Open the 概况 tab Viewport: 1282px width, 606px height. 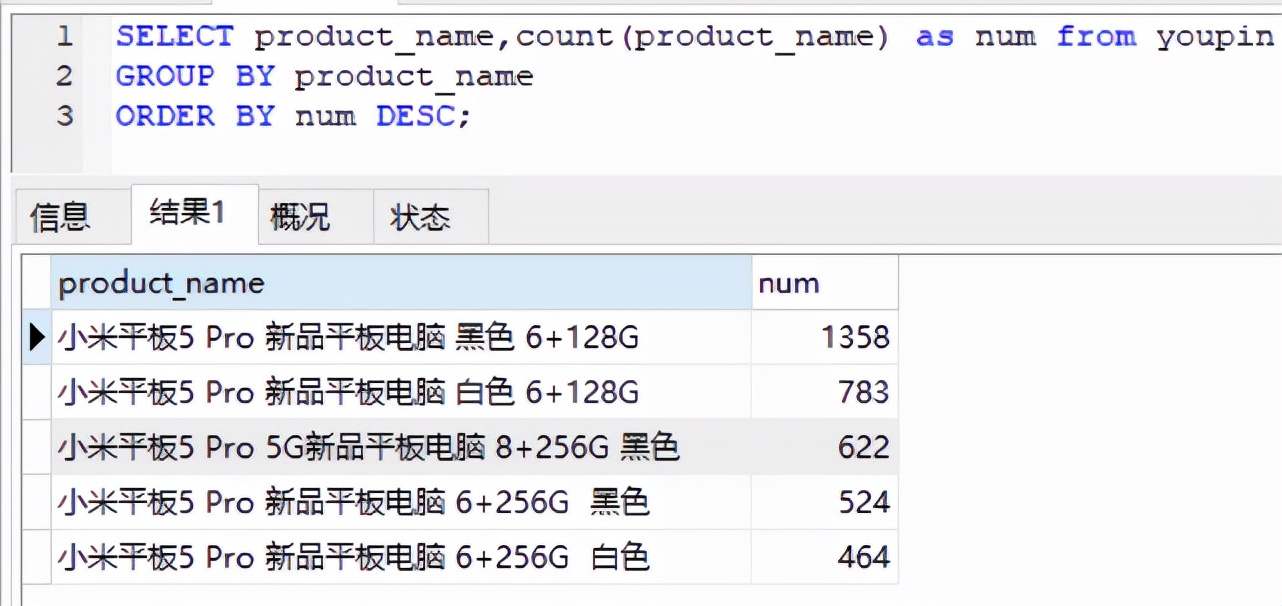[x=316, y=217]
